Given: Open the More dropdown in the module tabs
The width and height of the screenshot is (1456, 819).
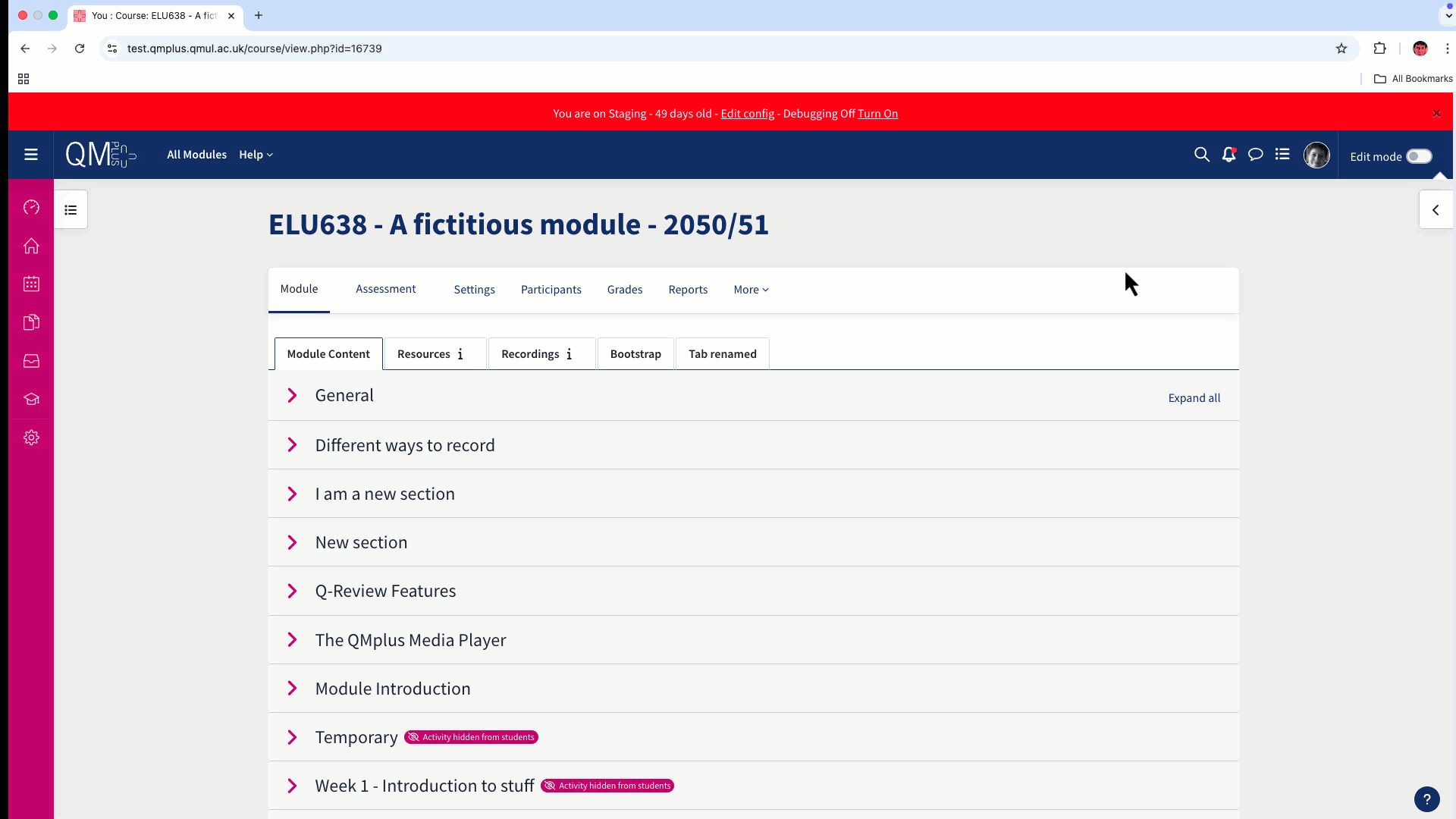Looking at the screenshot, I should point(750,289).
